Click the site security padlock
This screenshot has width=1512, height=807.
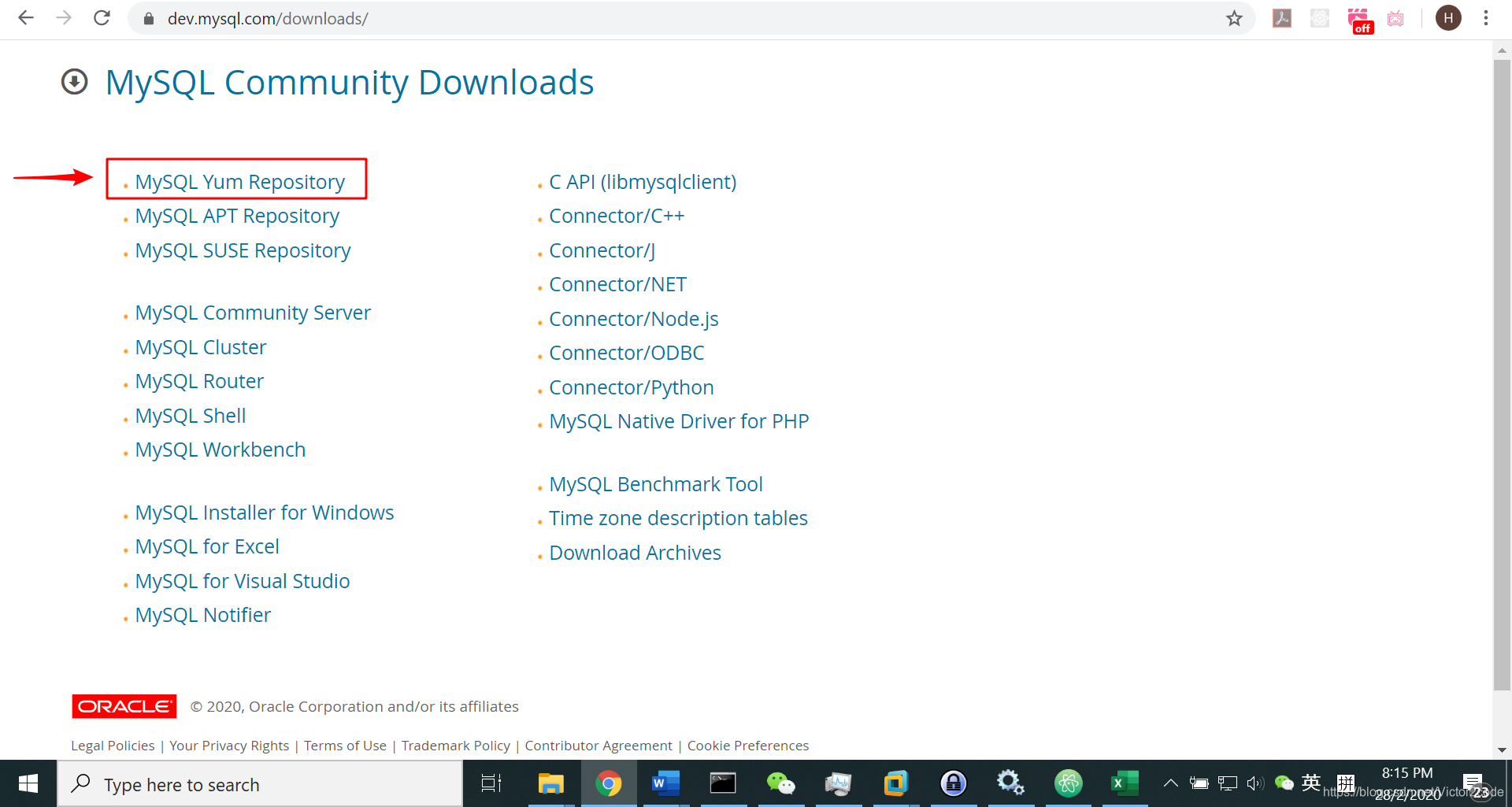click(x=148, y=18)
